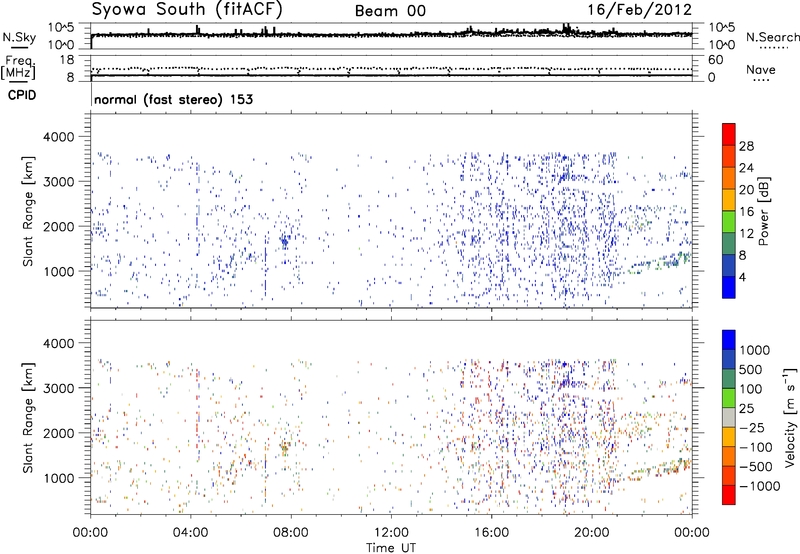The height and width of the screenshot is (554, 800).
Task: Click the 'N.Sky' legend label
Action: tap(19, 37)
